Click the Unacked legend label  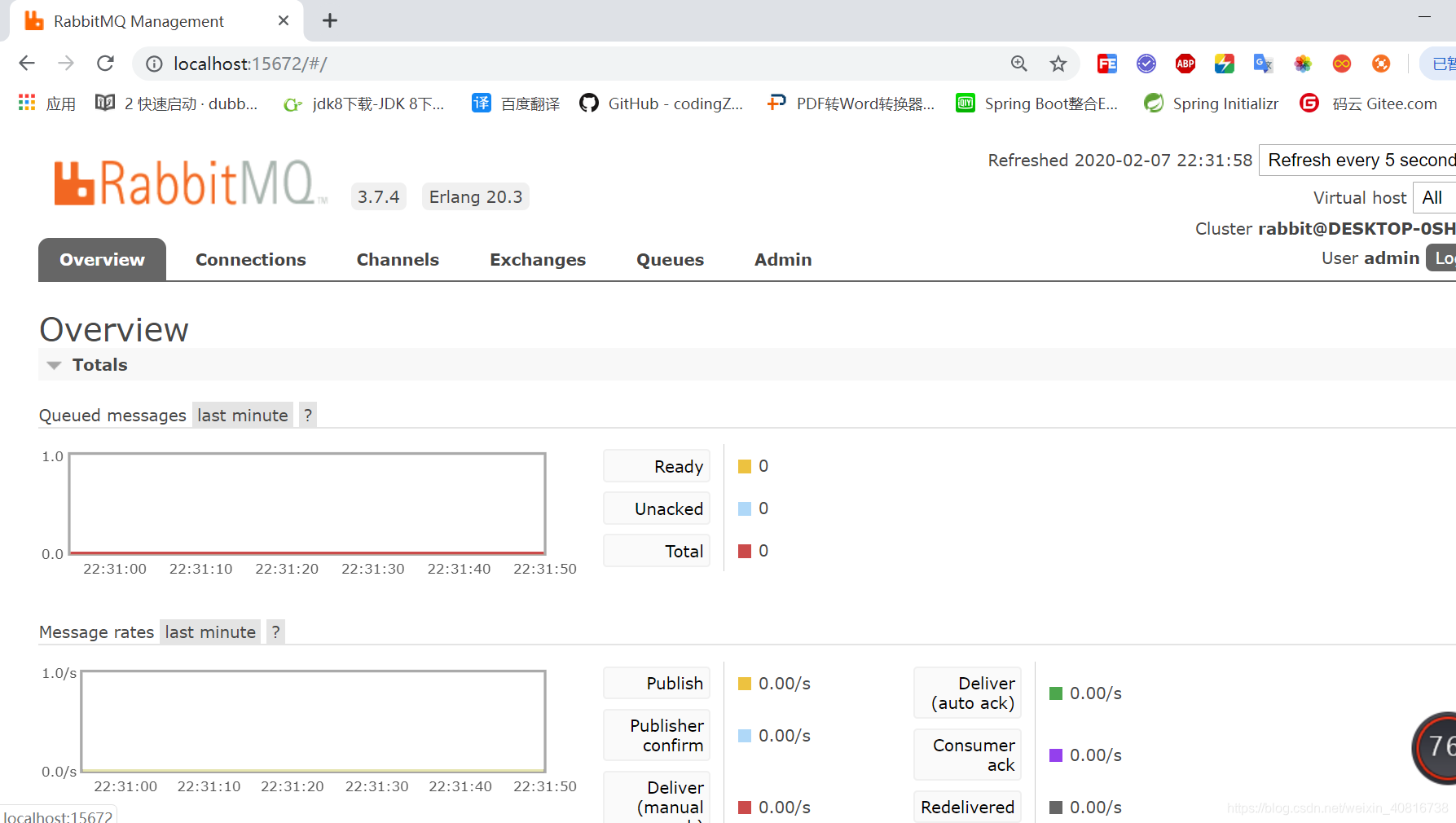point(657,508)
